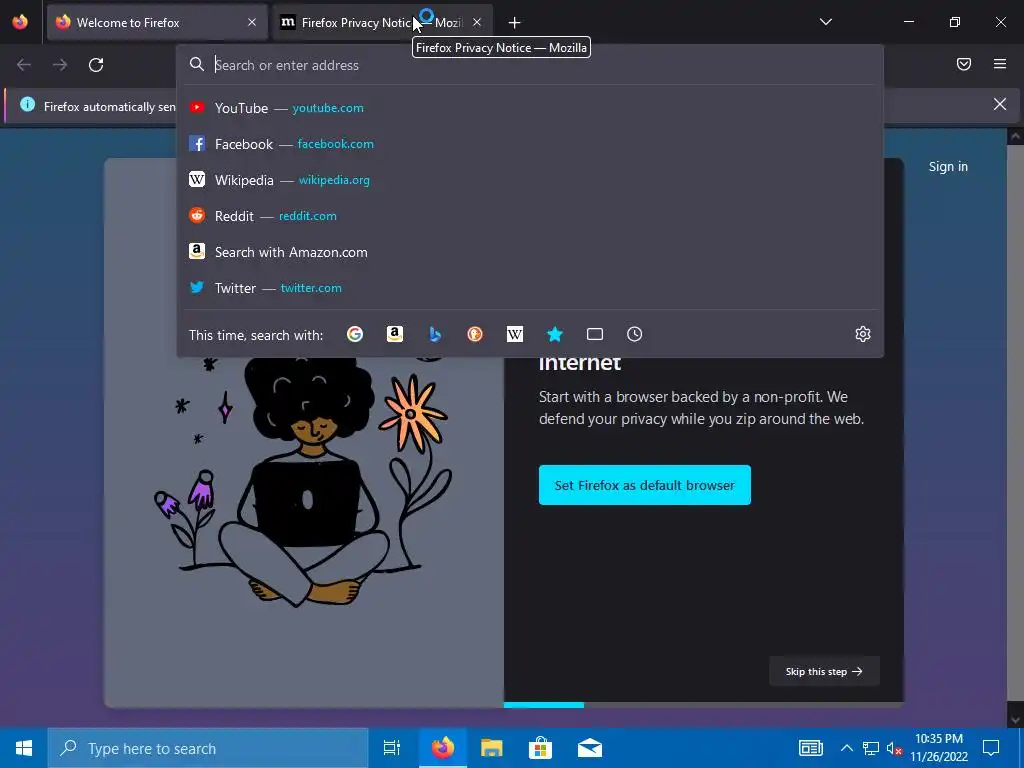
Task: Click the Firefox icon on the taskbar
Action: click(443, 748)
